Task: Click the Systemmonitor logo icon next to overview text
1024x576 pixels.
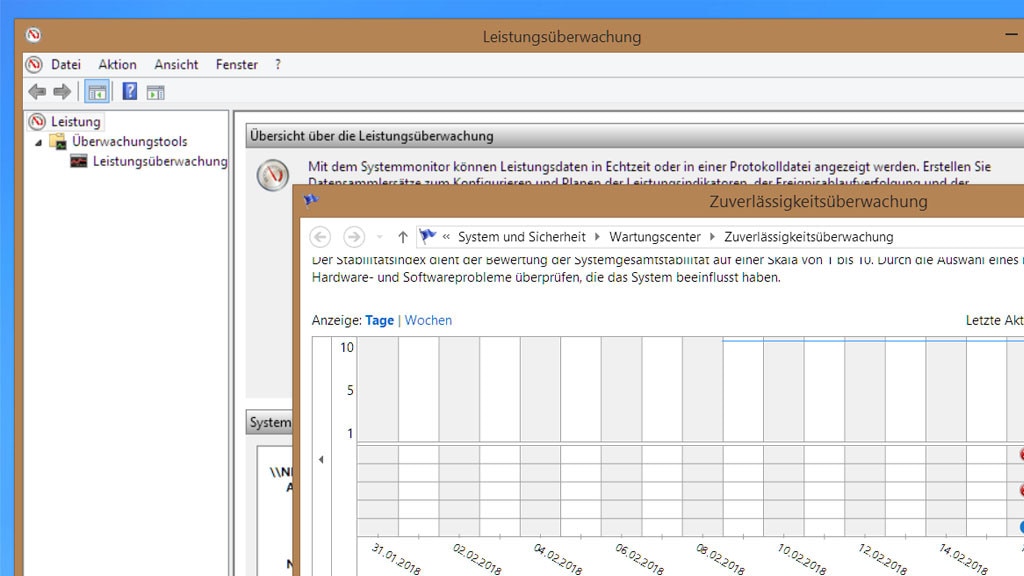Action: point(271,175)
